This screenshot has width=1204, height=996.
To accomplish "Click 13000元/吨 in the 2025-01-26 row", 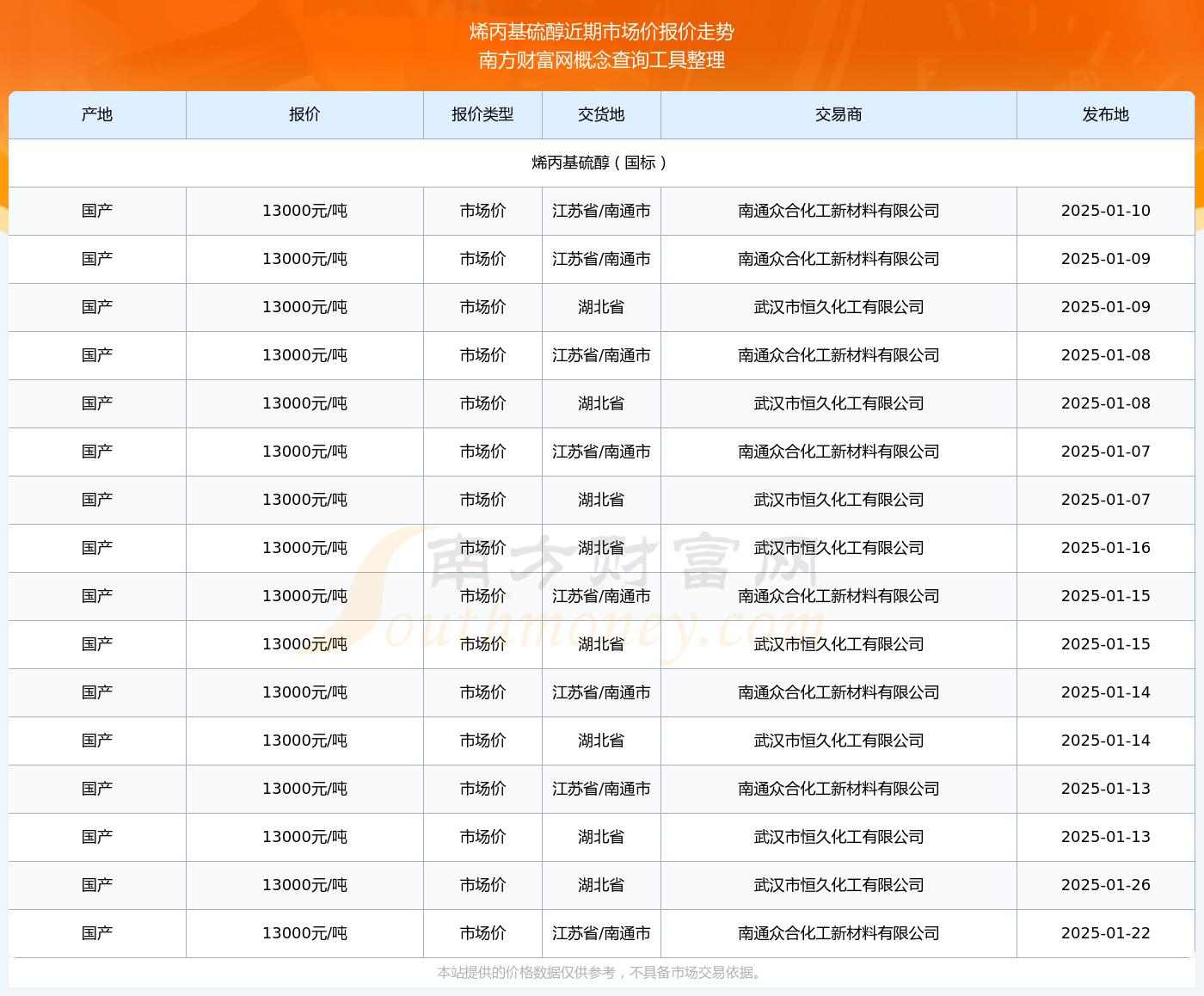I will tap(304, 885).
